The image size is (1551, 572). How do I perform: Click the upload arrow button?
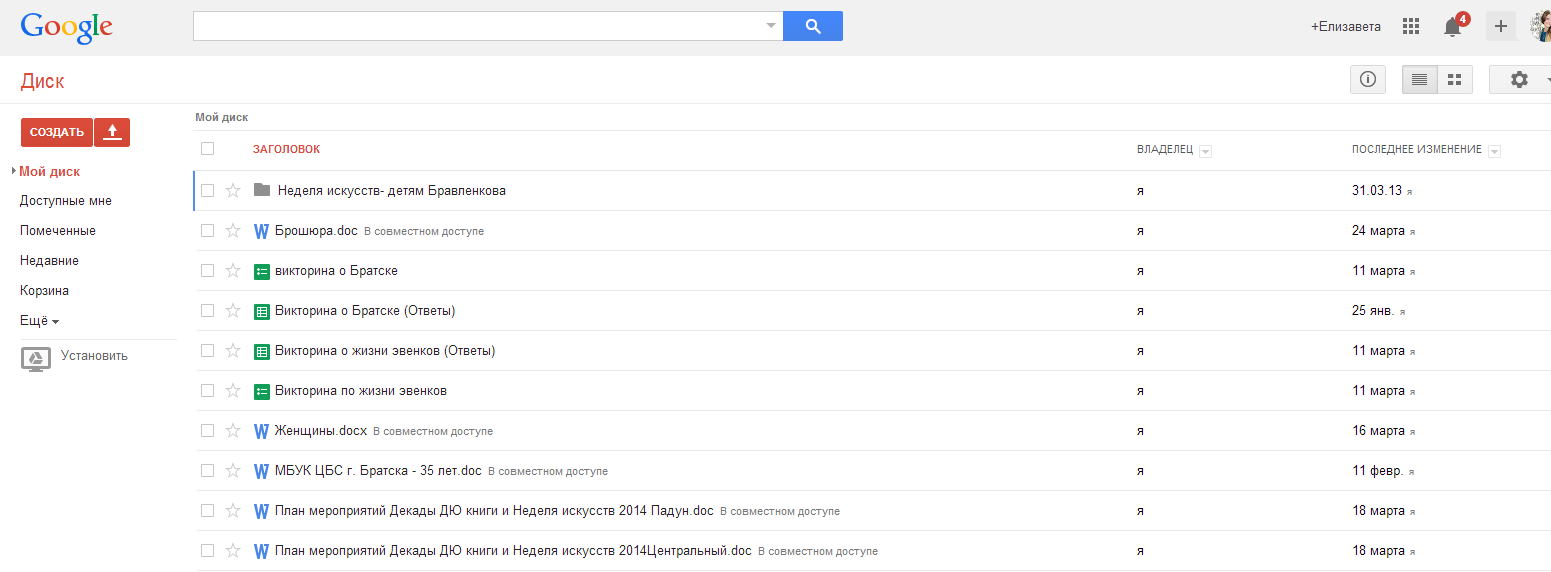(112, 132)
